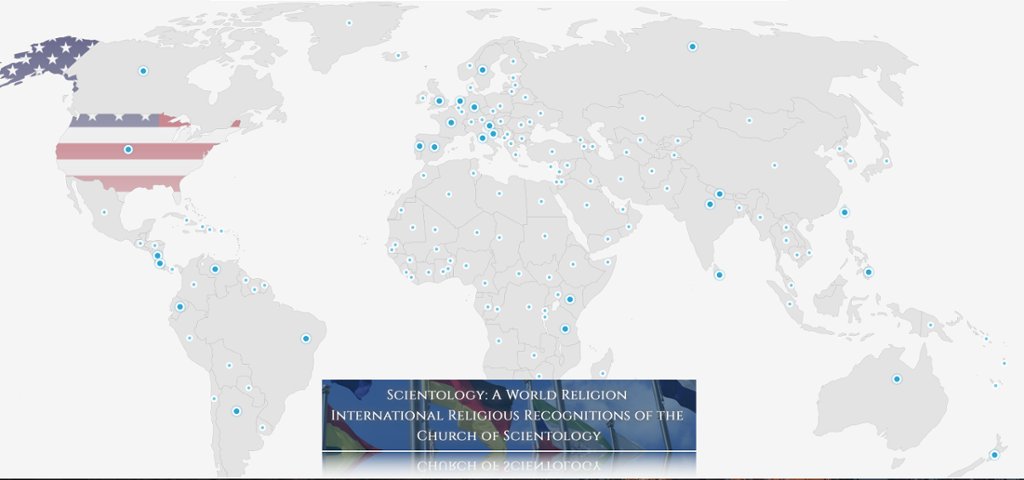Click the Egypt marker
The height and width of the screenshot is (480, 1024).
(541, 201)
